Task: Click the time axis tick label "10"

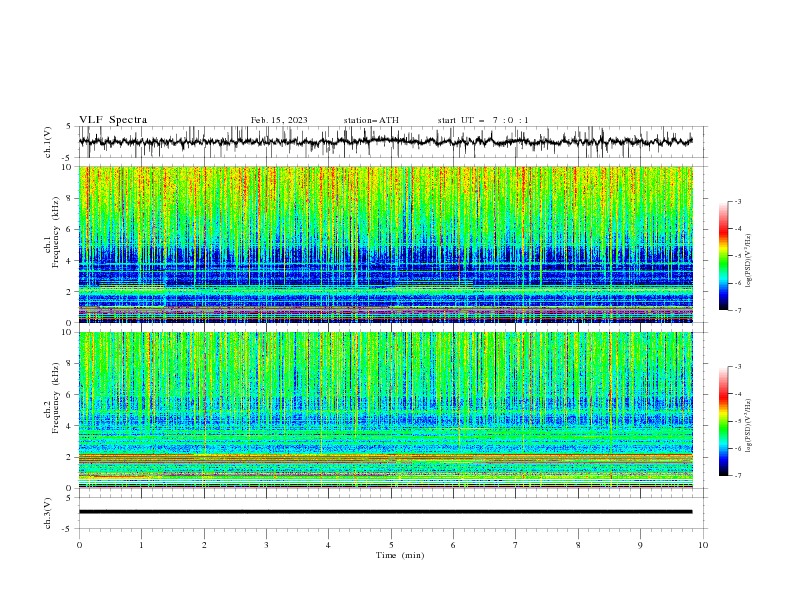Action: [703, 545]
